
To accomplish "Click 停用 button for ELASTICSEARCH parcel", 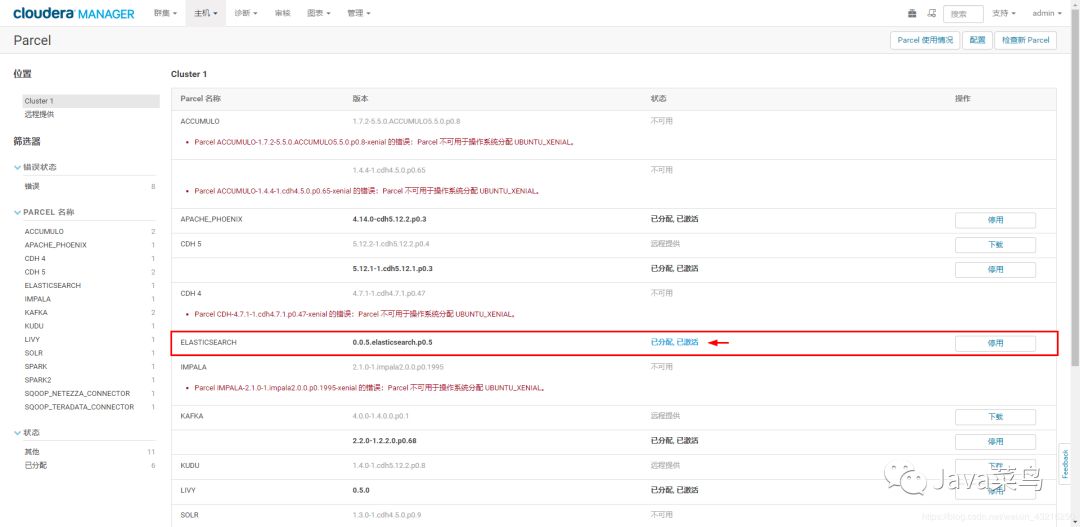I will tap(995, 343).
